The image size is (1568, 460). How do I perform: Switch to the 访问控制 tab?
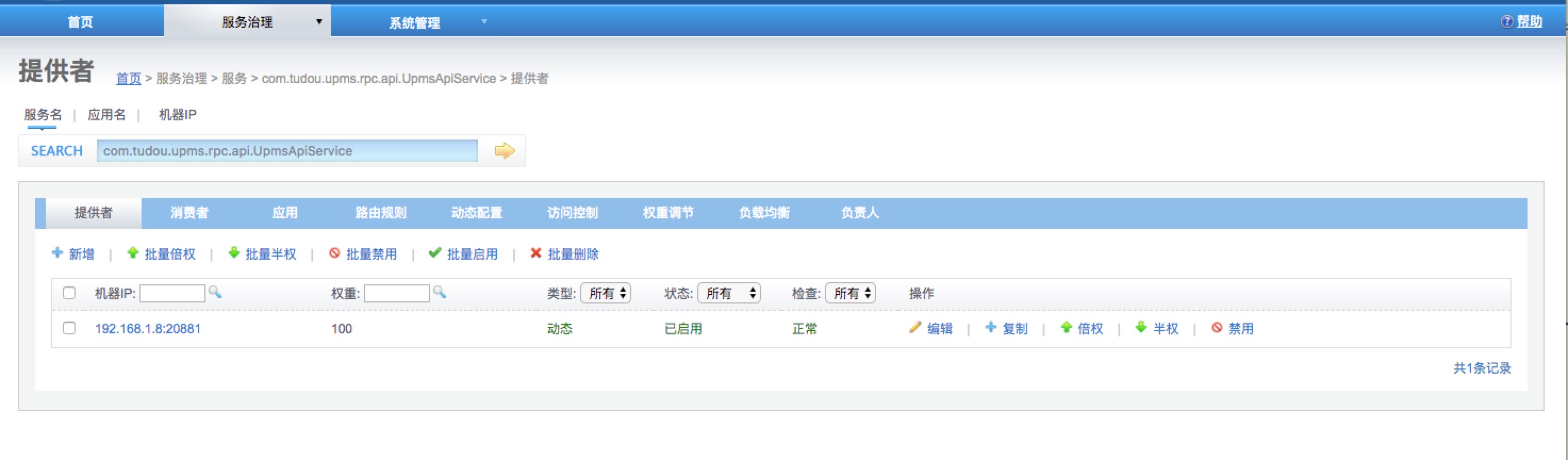pos(573,212)
